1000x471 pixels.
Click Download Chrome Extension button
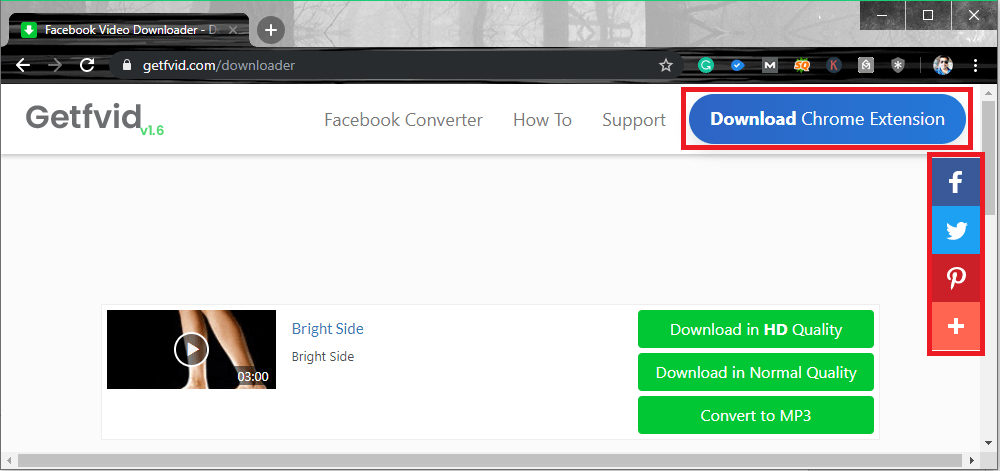click(827, 119)
